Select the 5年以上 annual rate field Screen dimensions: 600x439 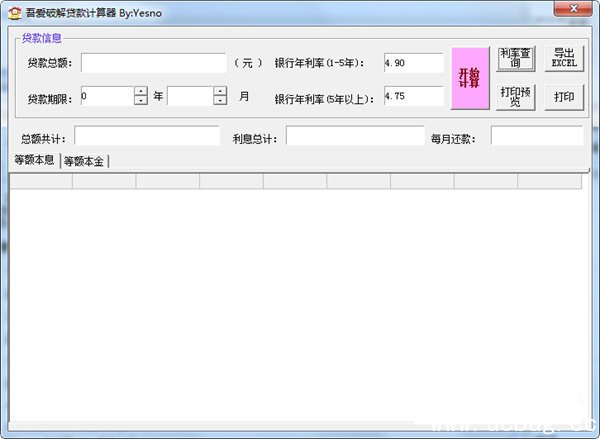(413, 97)
